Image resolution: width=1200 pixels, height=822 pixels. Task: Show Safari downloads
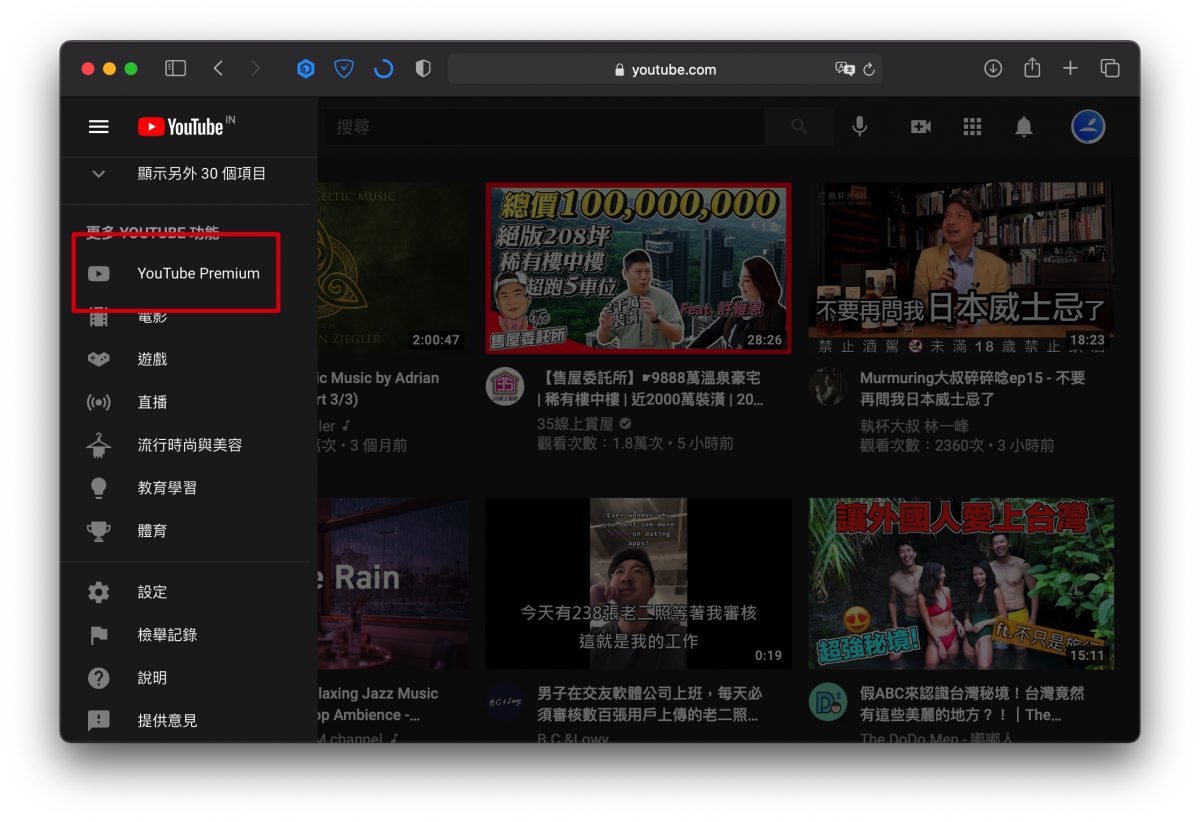[x=993, y=68]
